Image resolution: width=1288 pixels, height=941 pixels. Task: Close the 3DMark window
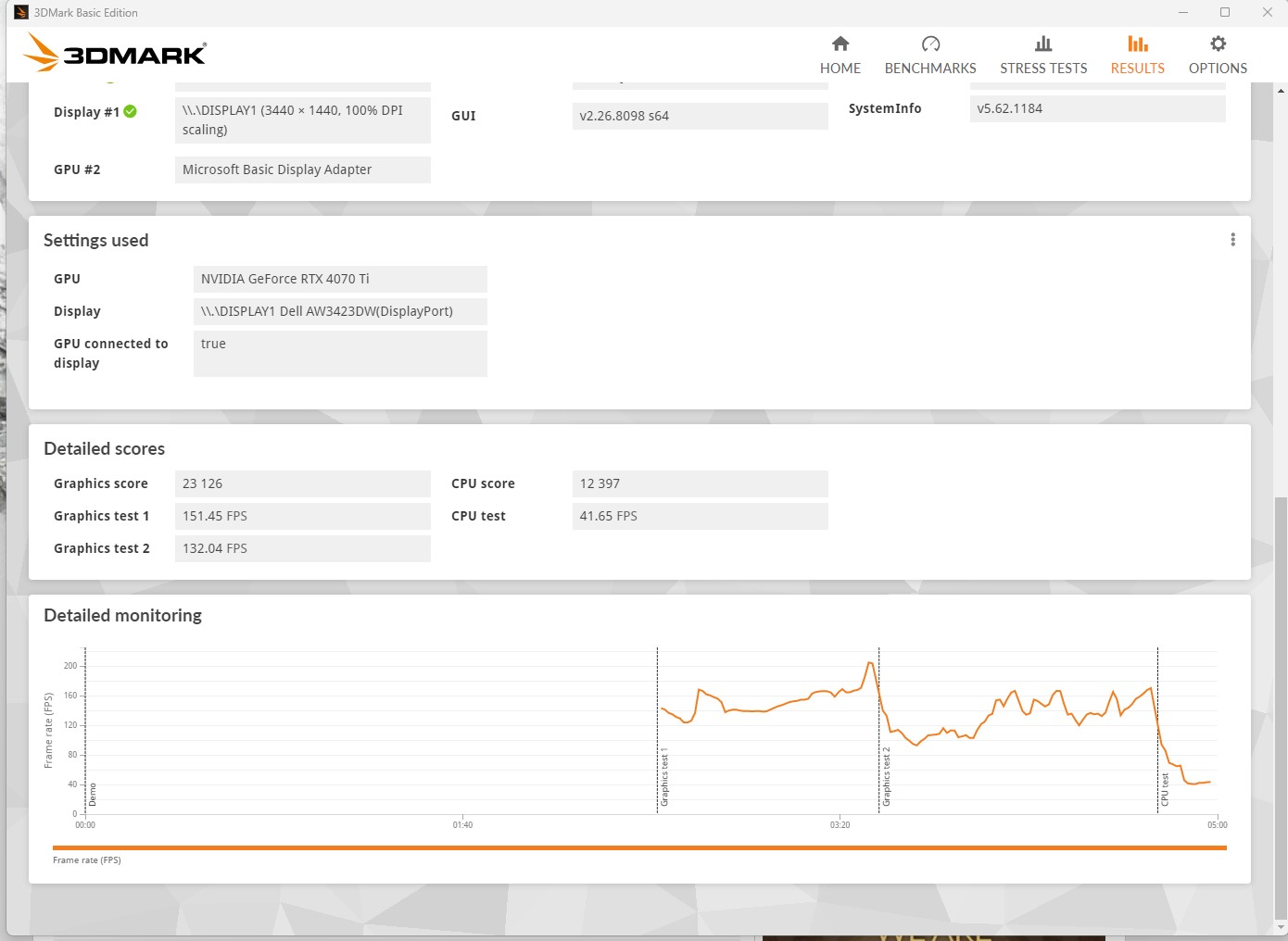click(x=1267, y=12)
